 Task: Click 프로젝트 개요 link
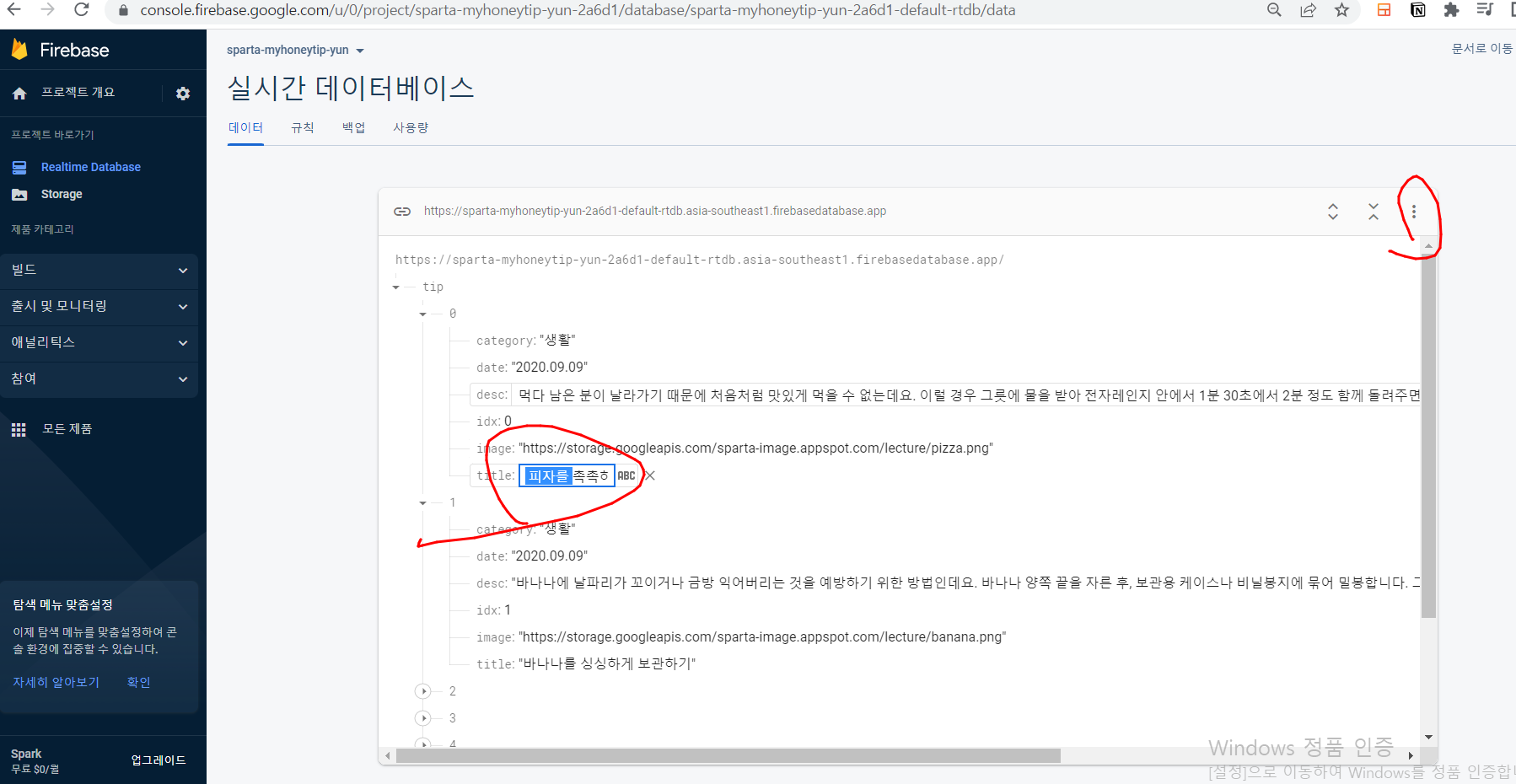click(78, 93)
